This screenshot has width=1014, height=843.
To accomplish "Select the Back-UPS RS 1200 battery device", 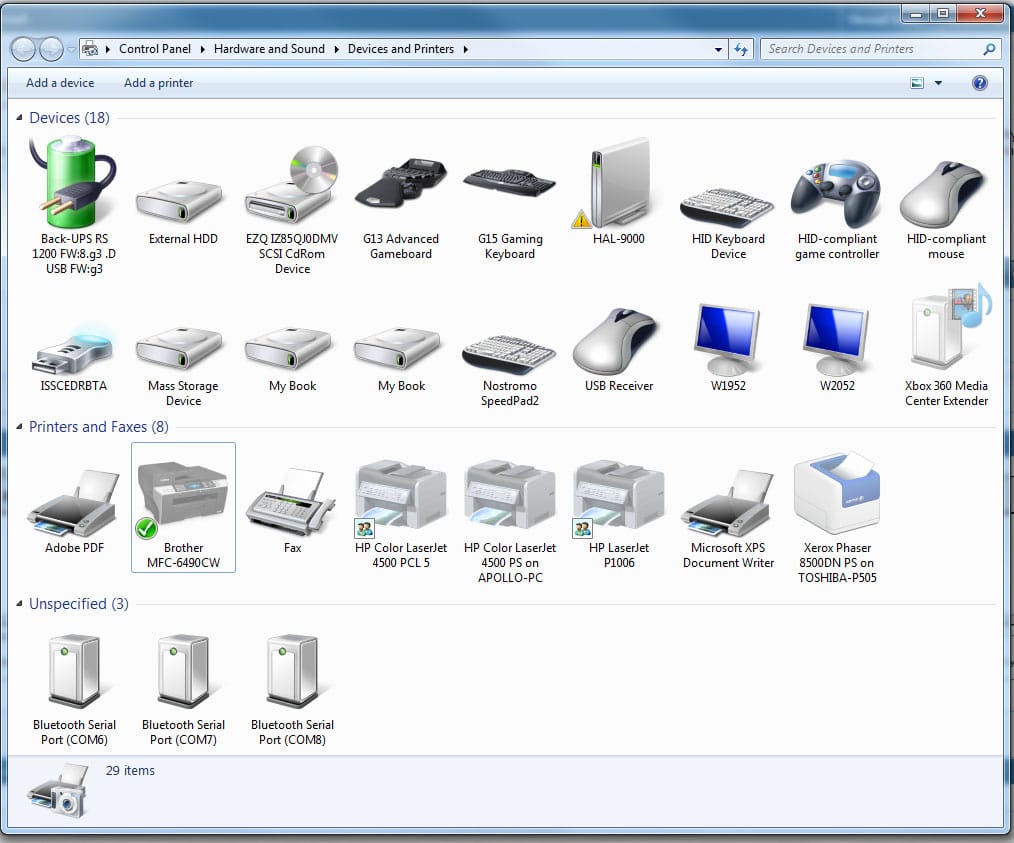I will coord(74,205).
